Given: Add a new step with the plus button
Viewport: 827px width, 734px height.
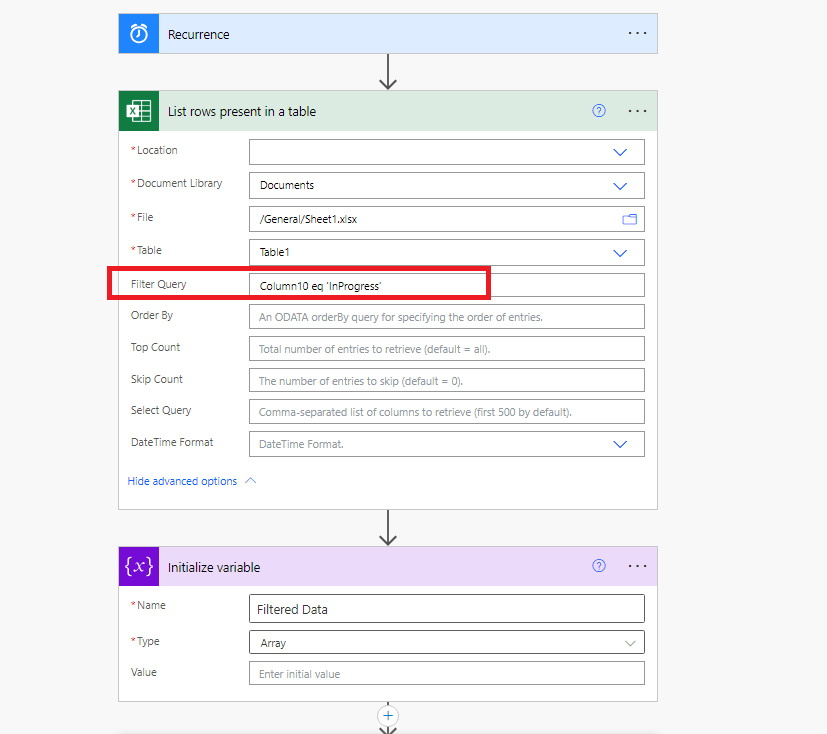Looking at the screenshot, I should click(388, 716).
